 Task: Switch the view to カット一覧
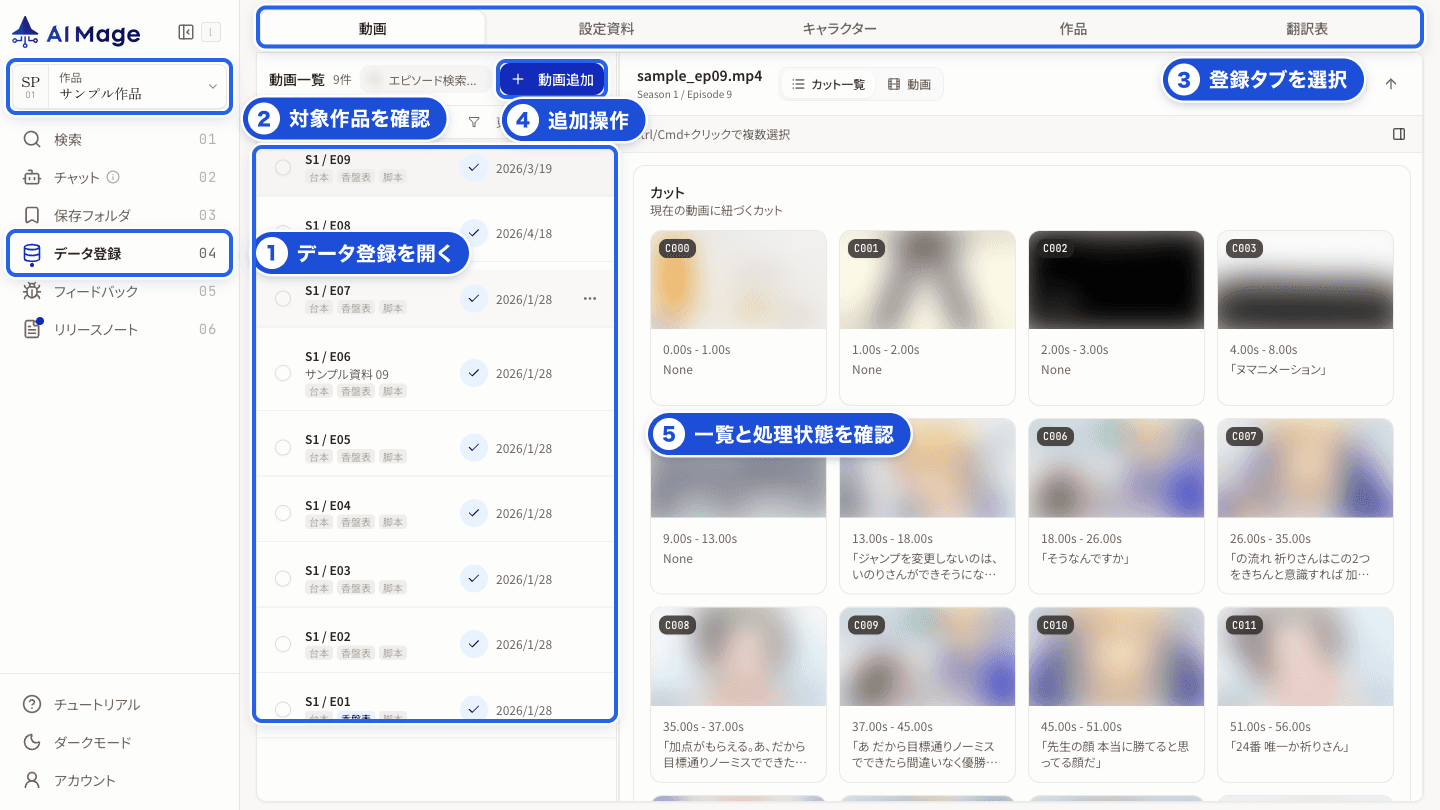828,84
